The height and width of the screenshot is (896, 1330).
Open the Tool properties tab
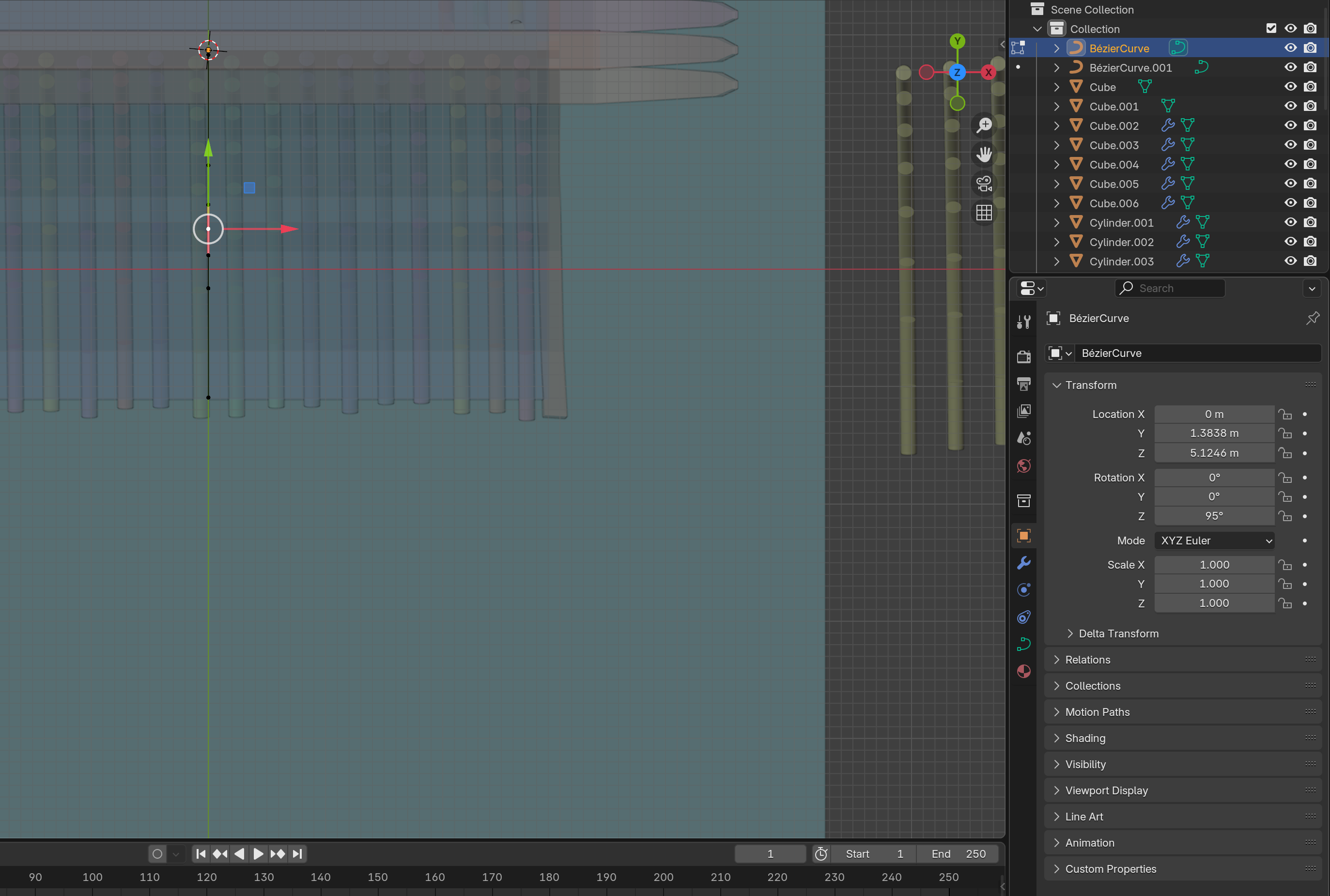click(1024, 322)
